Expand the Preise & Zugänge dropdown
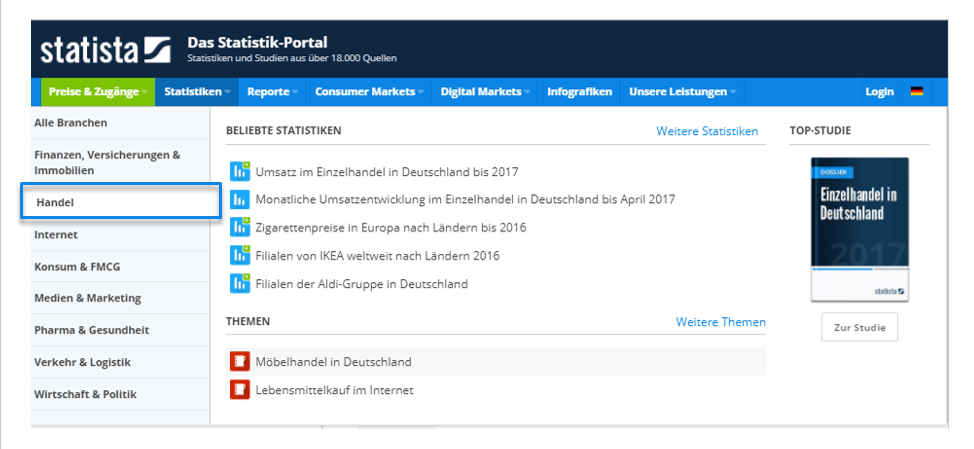This screenshot has width=974, height=449. 98,92
